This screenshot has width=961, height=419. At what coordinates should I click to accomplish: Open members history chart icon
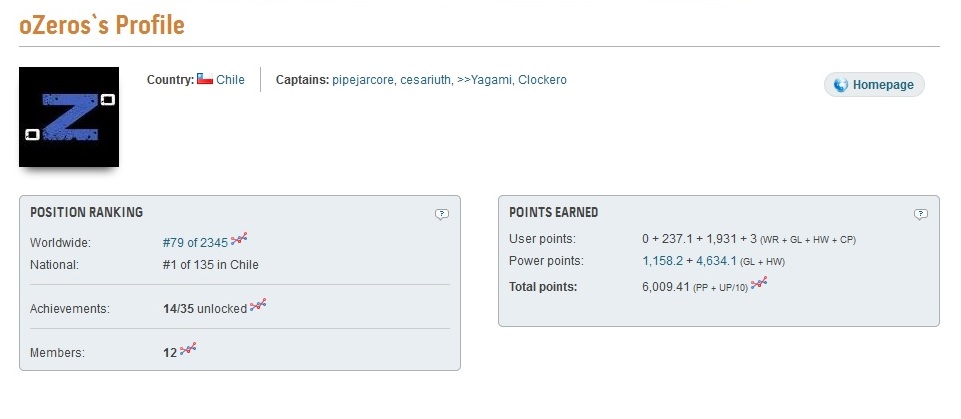(188, 348)
